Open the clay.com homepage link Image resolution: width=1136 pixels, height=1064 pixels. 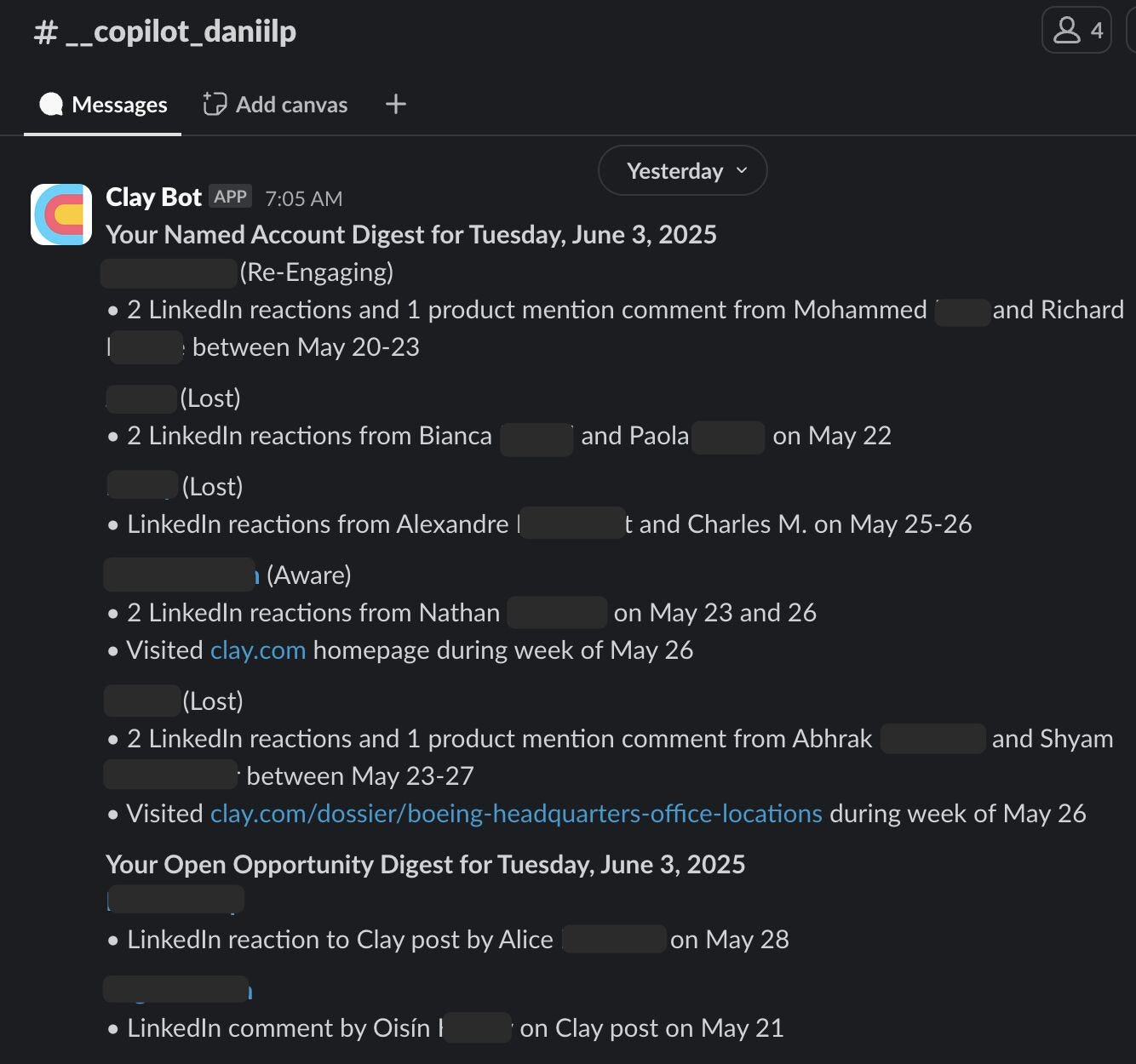pos(258,650)
